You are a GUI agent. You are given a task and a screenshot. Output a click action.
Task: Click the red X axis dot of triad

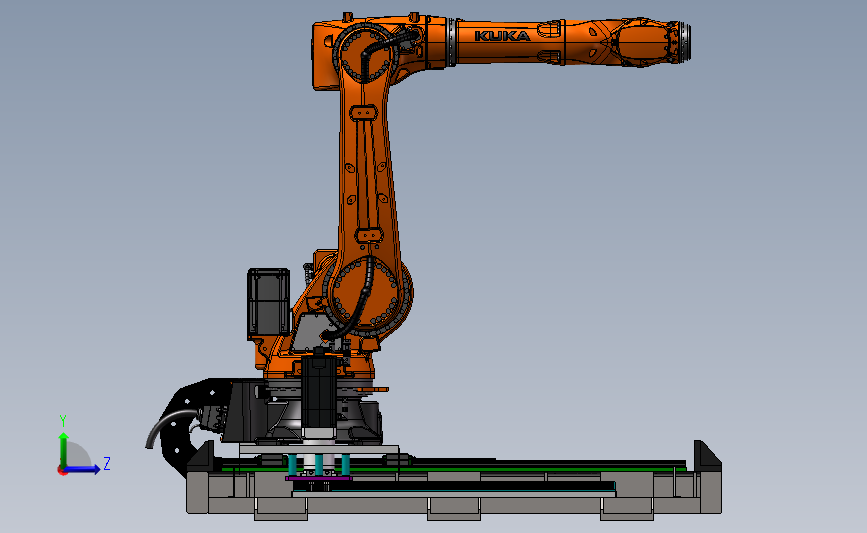pos(62,470)
